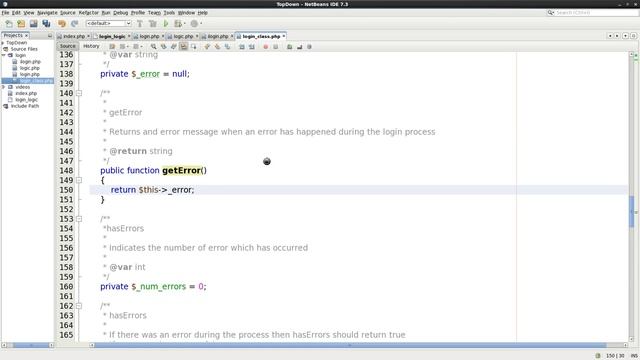
Task: Switch editor to Source view
Action: click(68, 46)
